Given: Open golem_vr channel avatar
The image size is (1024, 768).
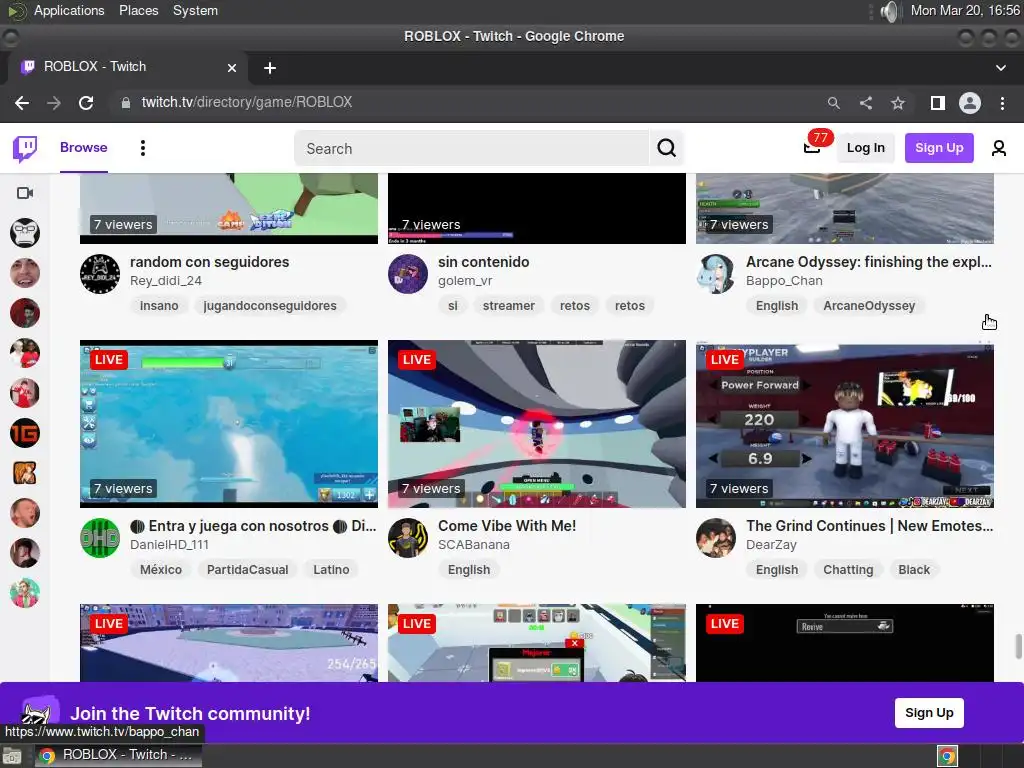Looking at the screenshot, I should pyautogui.click(x=408, y=274).
